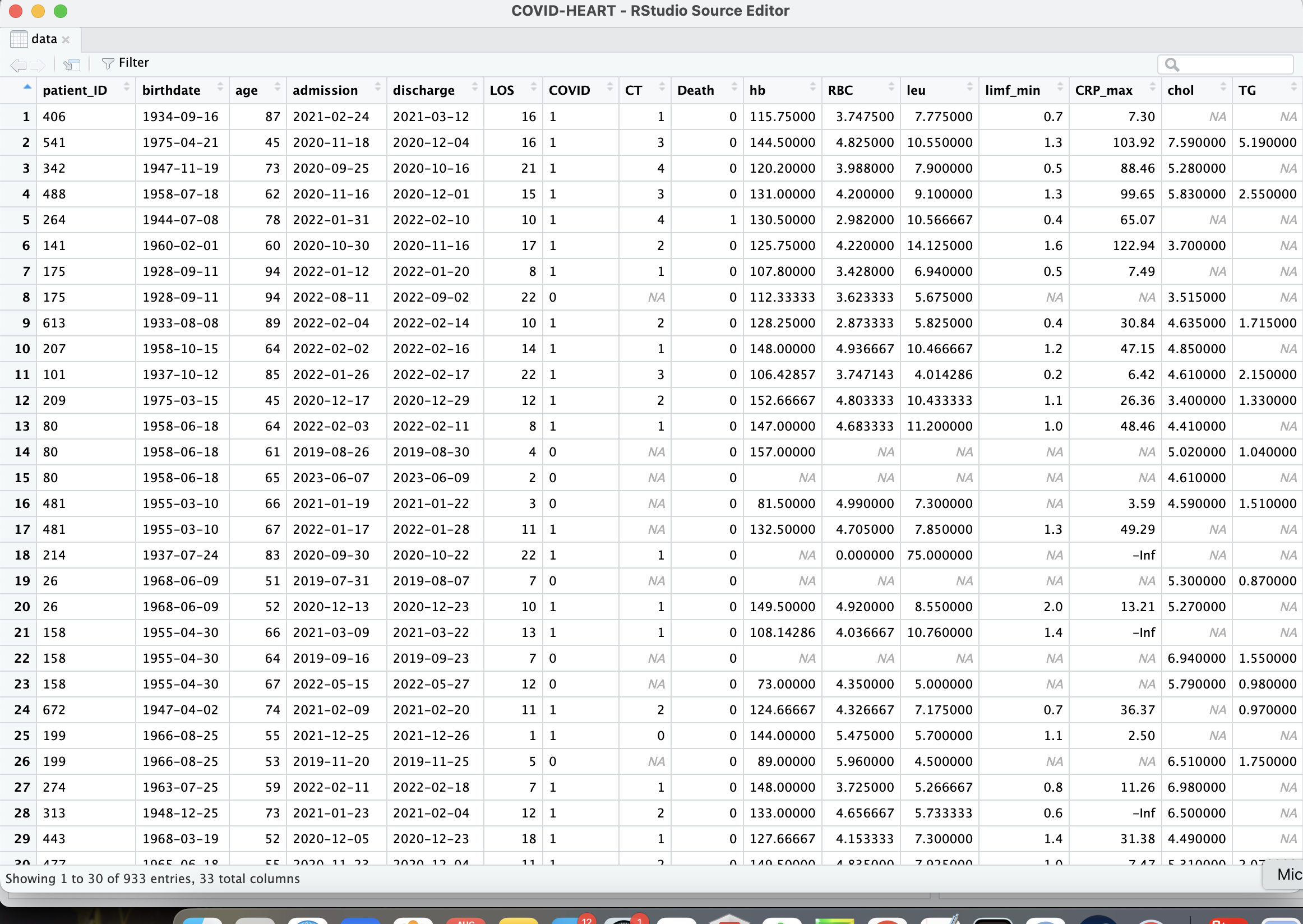Sort by COVID using its sort arrows
This screenshot has height=924, width=1303.
click(609, 87)
